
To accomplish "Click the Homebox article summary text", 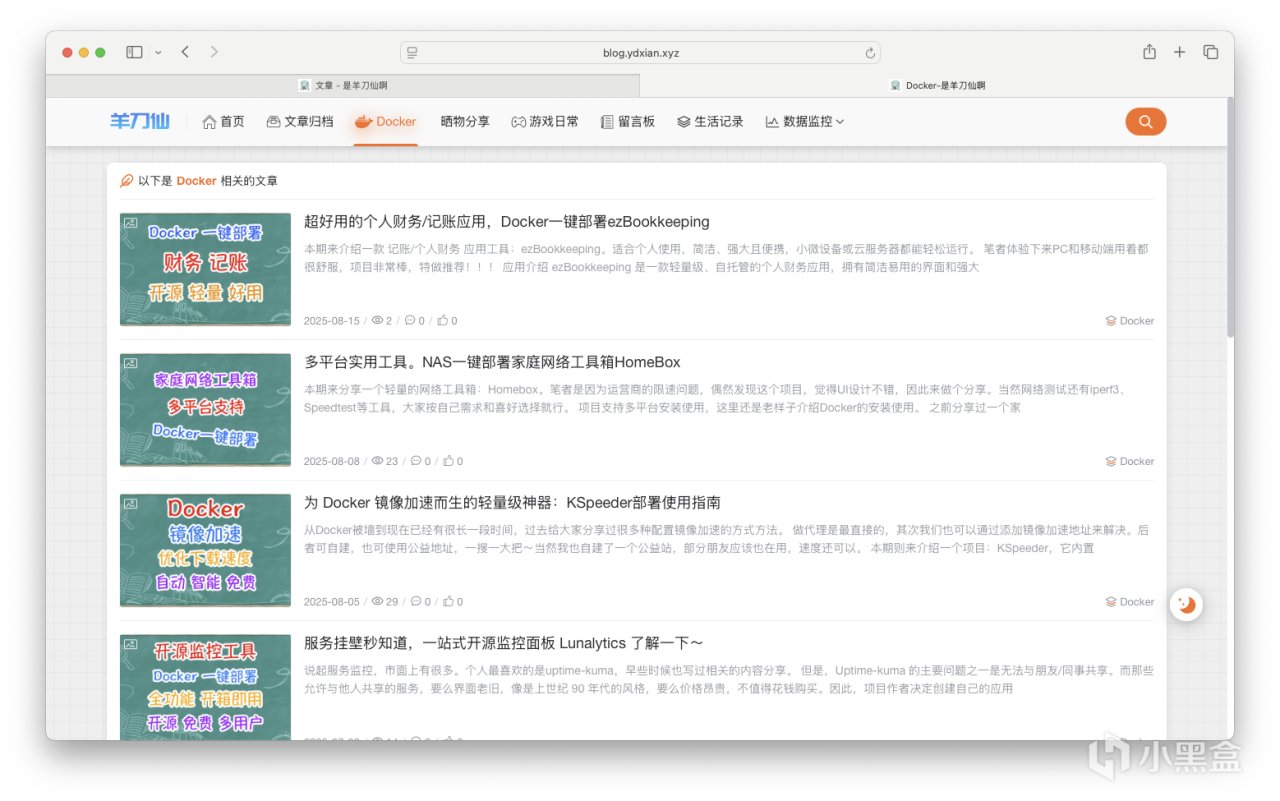I will pos(717,398).
